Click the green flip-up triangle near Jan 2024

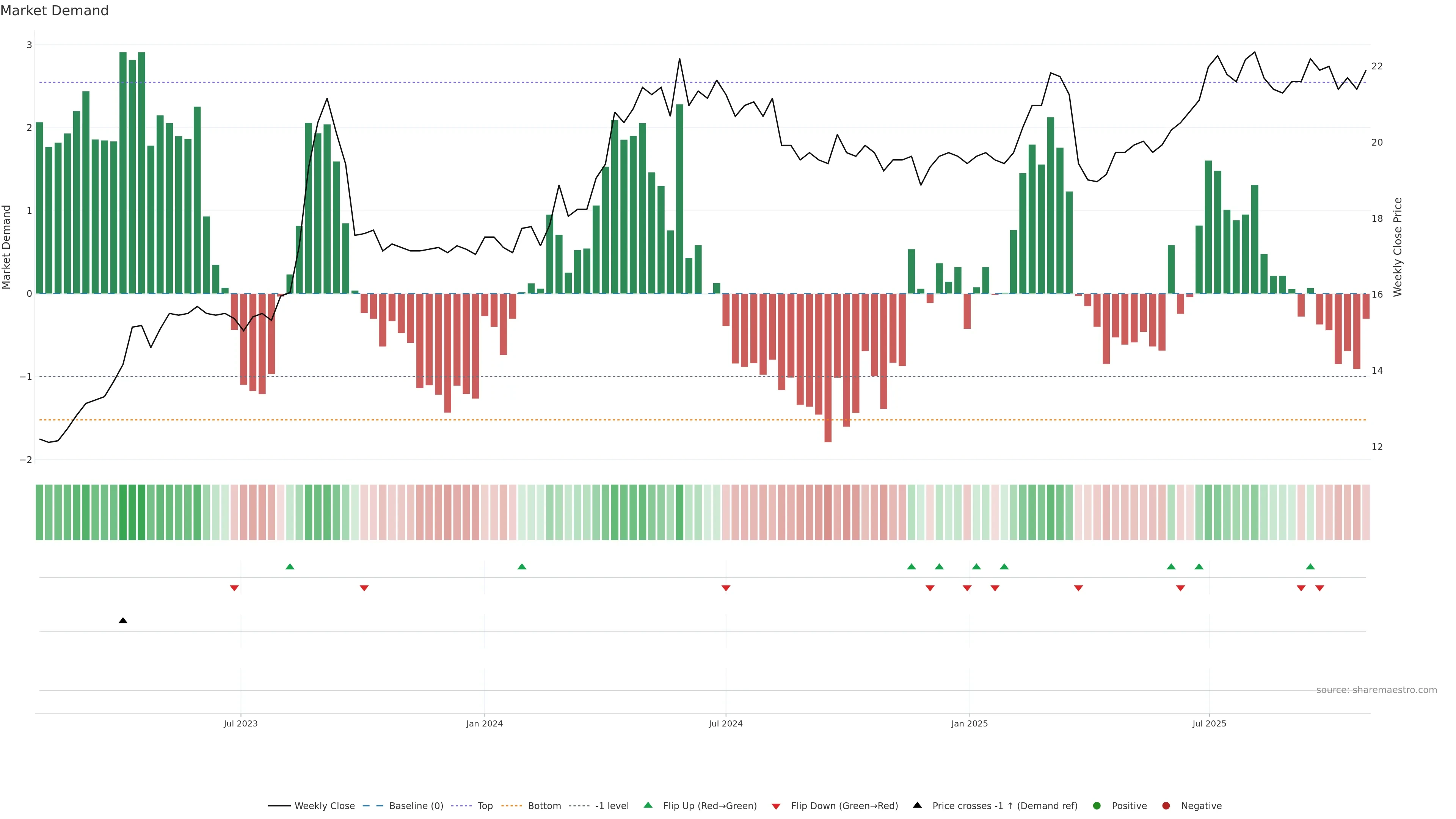522,566
